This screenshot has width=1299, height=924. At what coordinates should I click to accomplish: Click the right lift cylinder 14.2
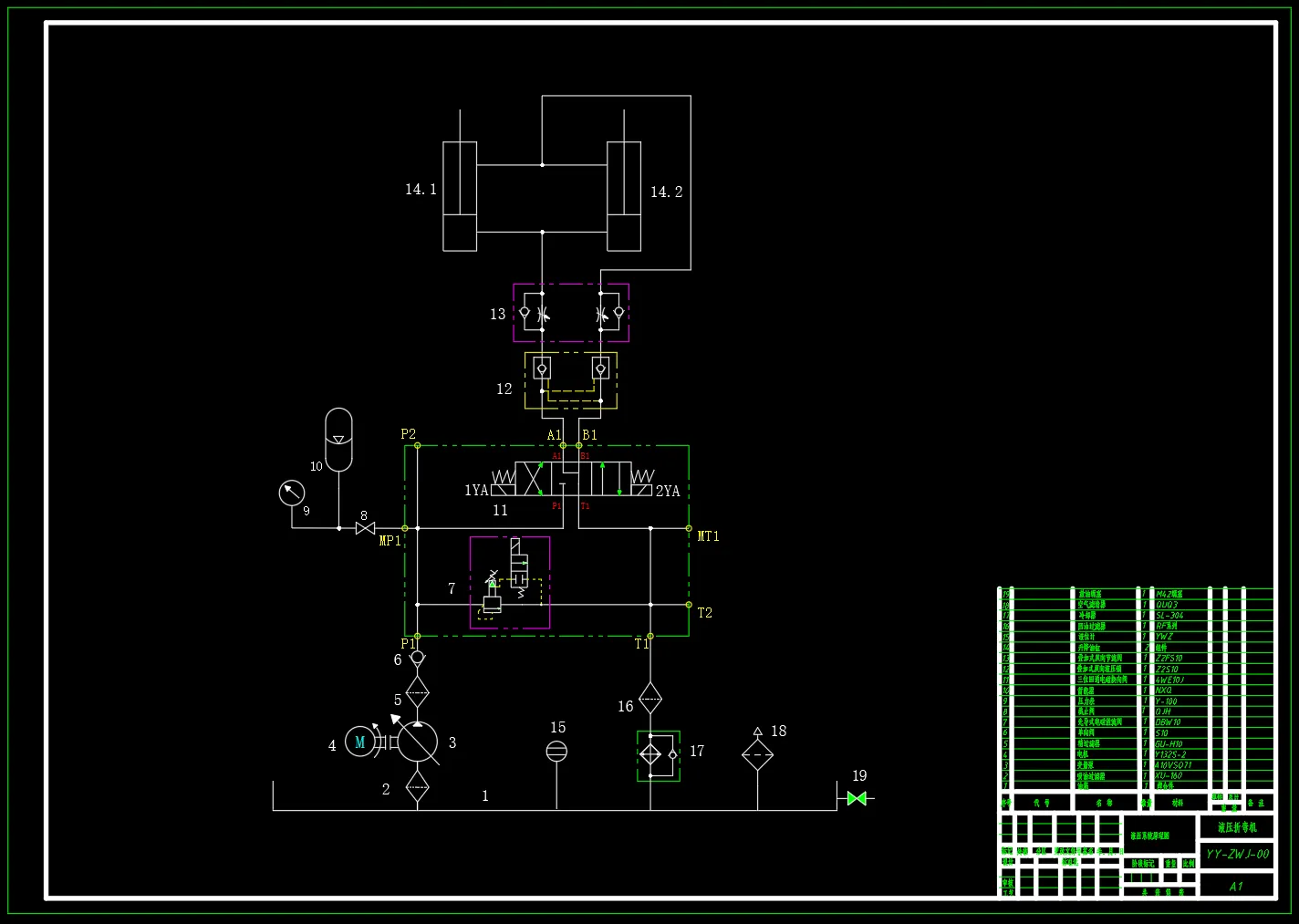[624, 196]
